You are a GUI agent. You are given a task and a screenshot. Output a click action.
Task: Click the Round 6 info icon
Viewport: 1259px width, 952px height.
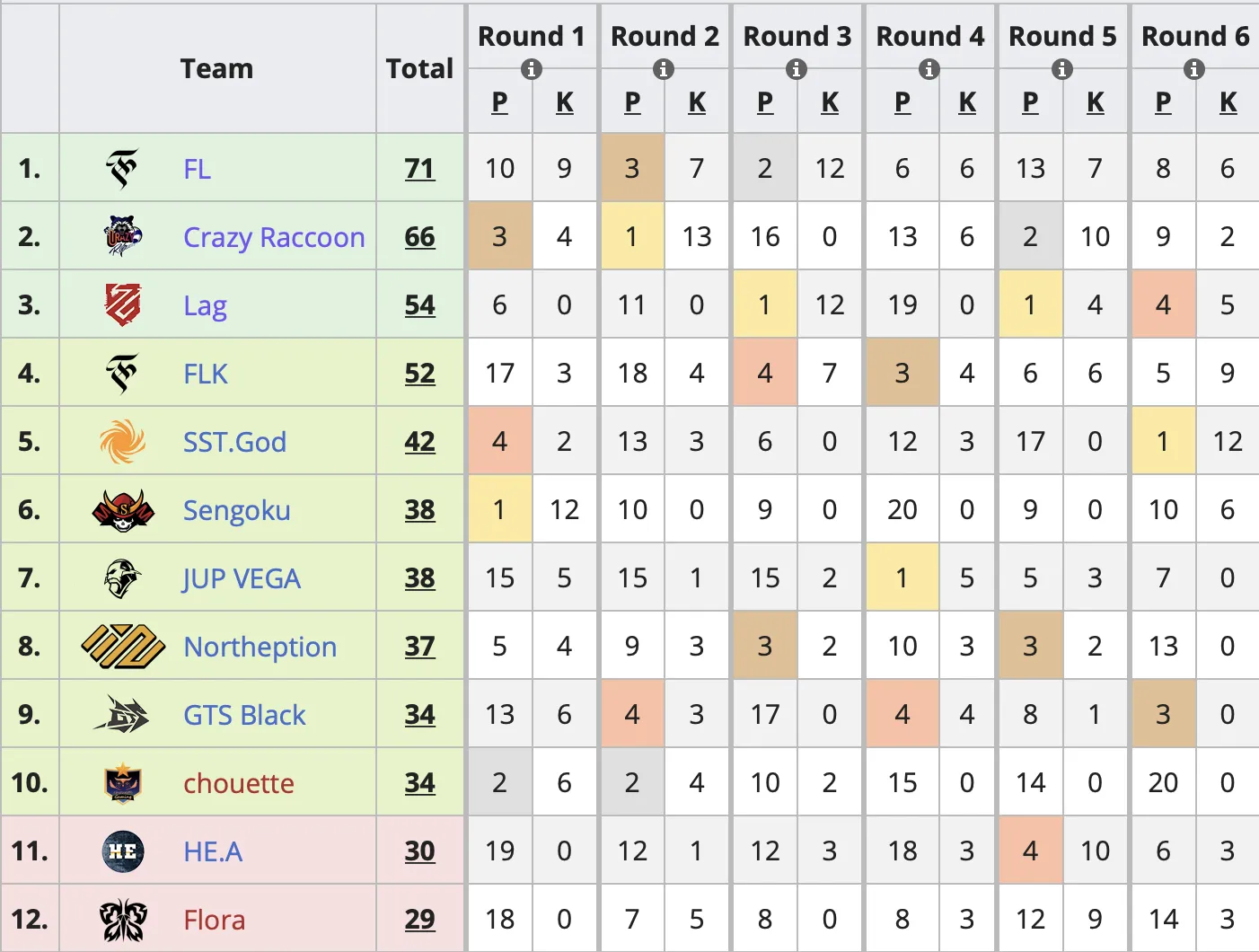tap(1194, 69)
